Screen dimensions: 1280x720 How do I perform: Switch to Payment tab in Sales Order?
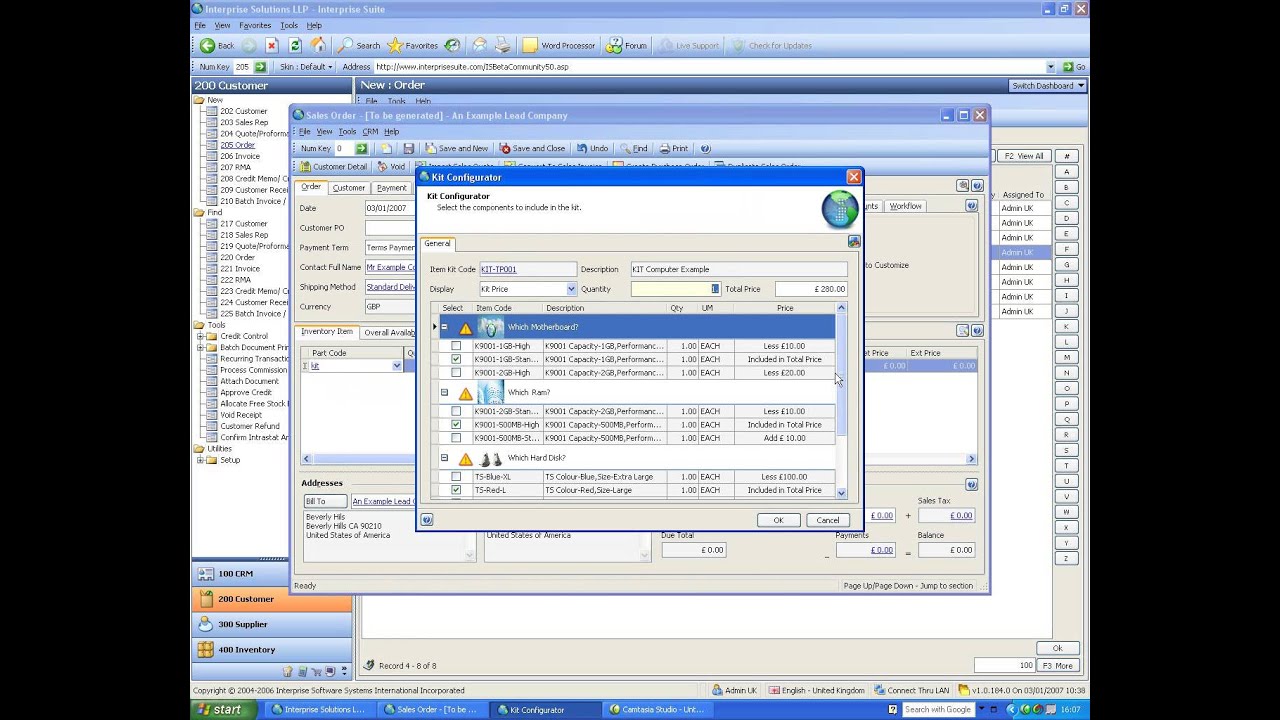pyautogui.click(x=391, y=188)
